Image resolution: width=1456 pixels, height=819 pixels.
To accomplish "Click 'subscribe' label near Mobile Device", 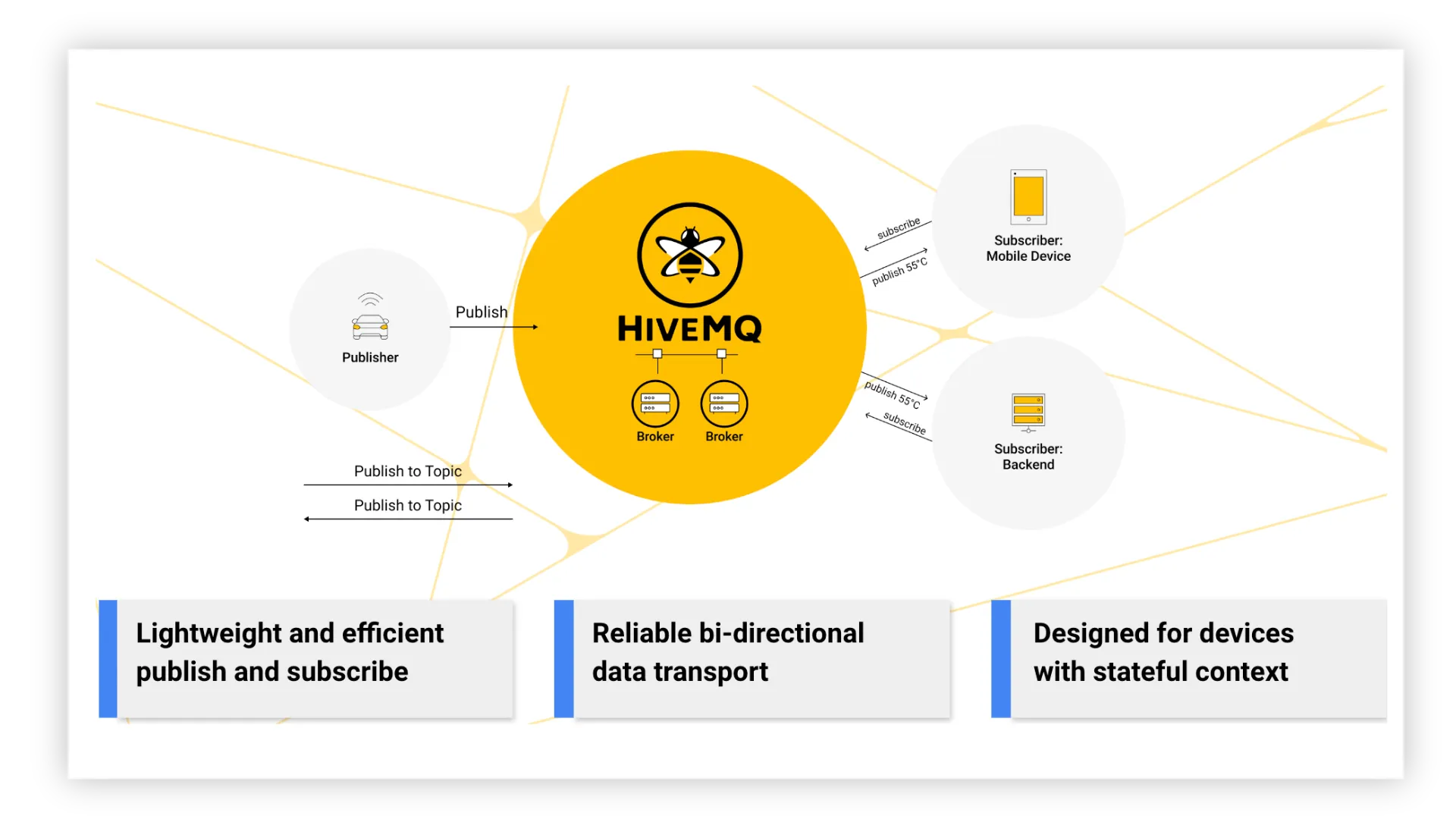I will pos(899,227).
